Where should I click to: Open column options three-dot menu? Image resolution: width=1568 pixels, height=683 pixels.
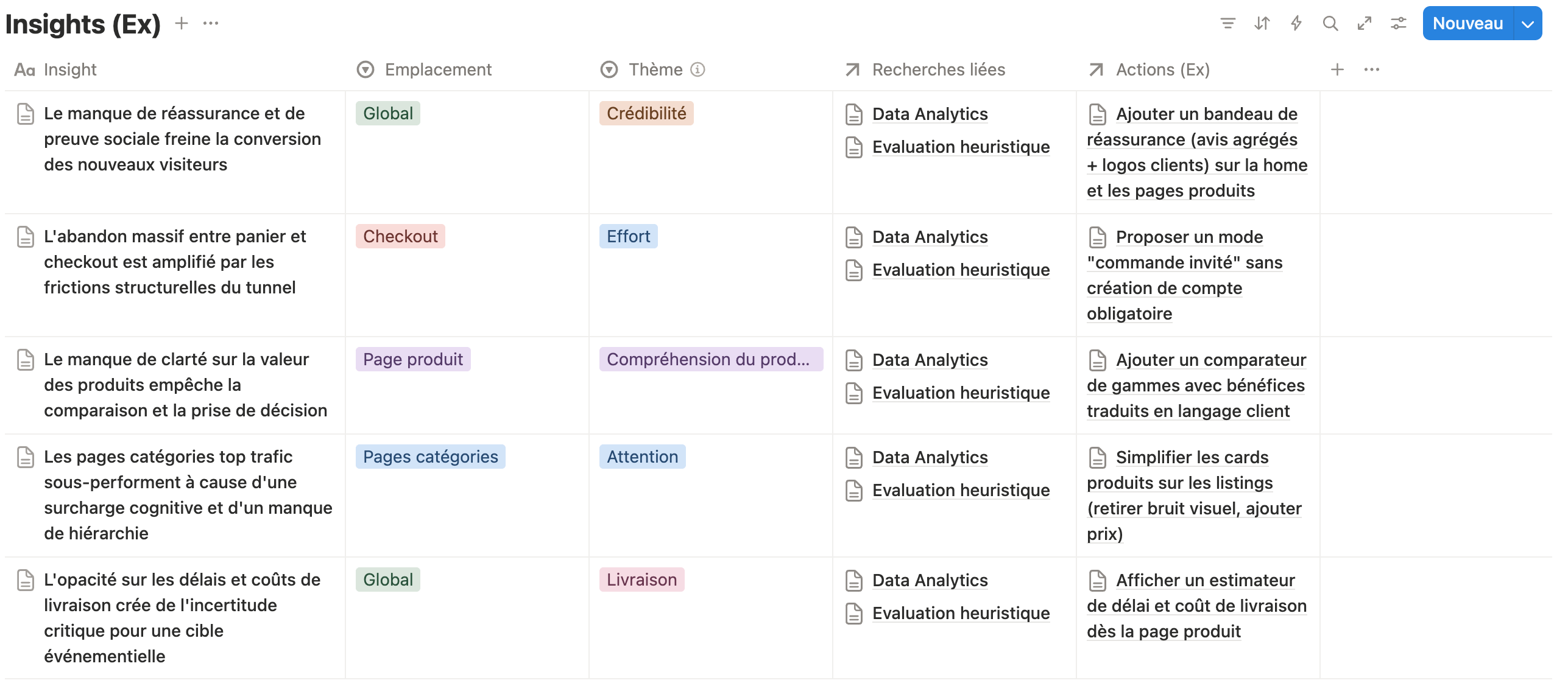click(x=1371, y=69)
